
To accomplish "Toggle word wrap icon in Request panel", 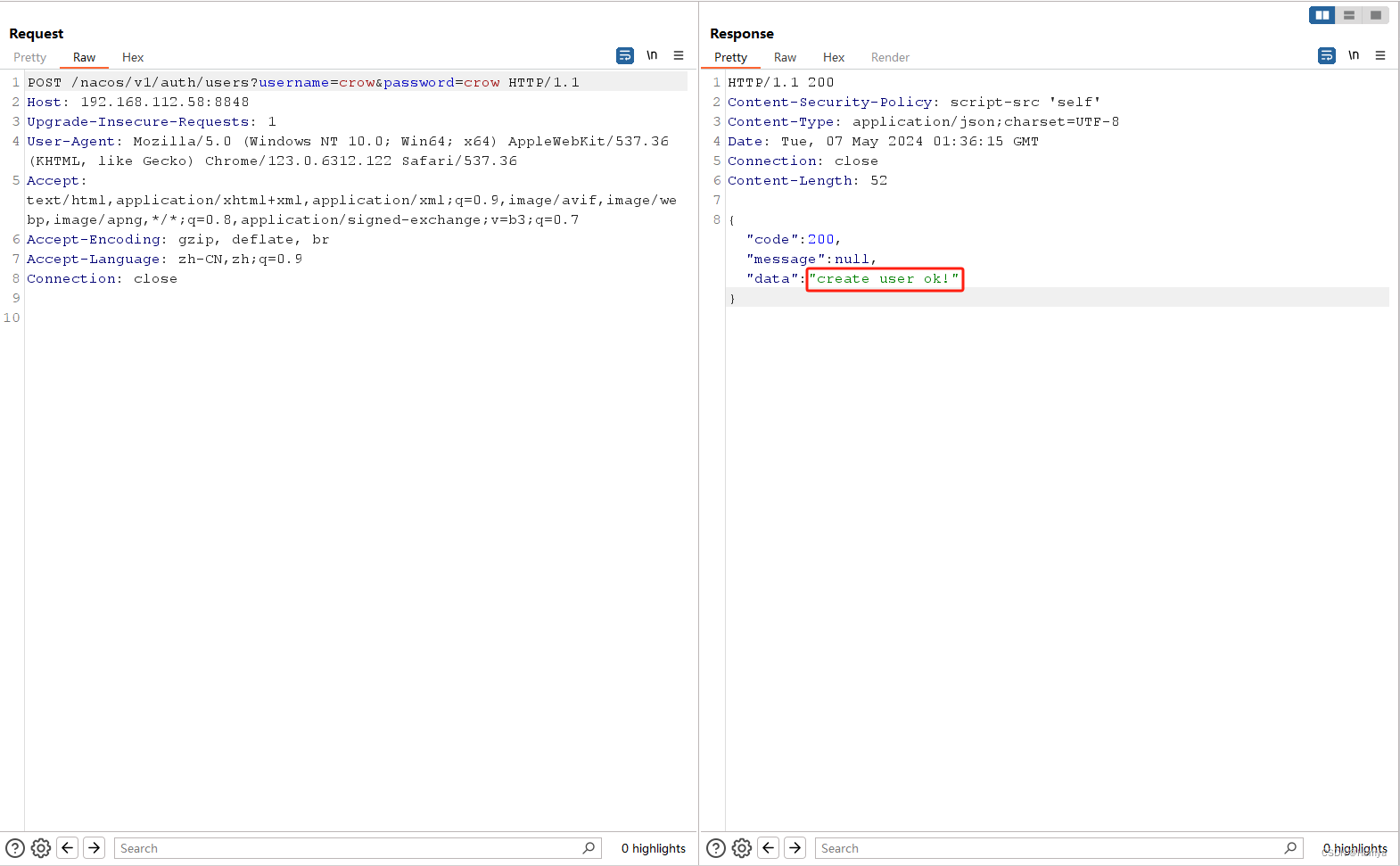I will click(x=625, y=55).
